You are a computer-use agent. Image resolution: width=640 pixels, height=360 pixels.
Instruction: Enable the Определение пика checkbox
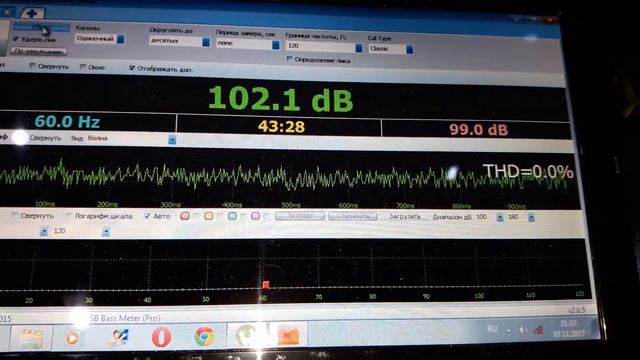point(289,59)
